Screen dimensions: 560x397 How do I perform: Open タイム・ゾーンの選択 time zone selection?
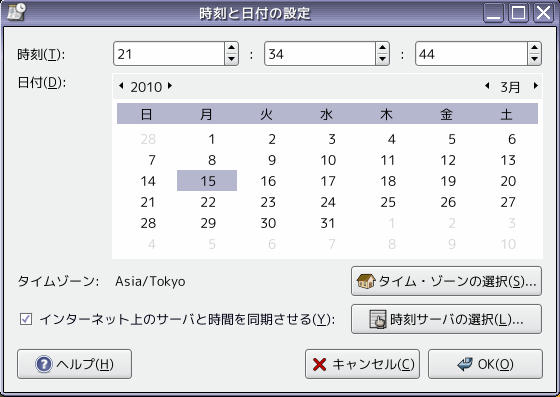pyautogui.click(x=446, y=281)
